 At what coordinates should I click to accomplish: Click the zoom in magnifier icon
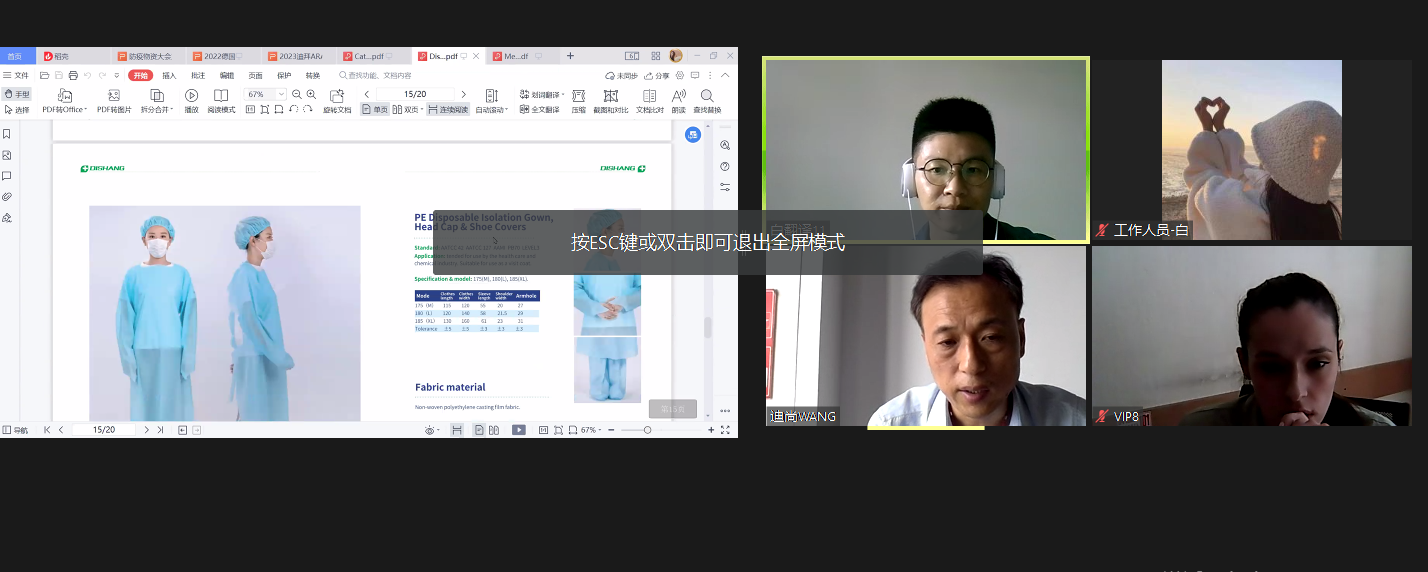[311, 94]
